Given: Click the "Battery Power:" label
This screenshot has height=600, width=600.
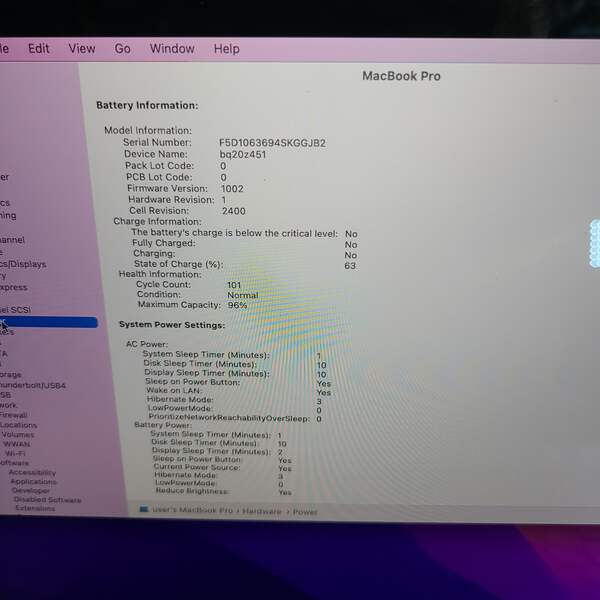Looking at the screenshot, I should [163, 425].
